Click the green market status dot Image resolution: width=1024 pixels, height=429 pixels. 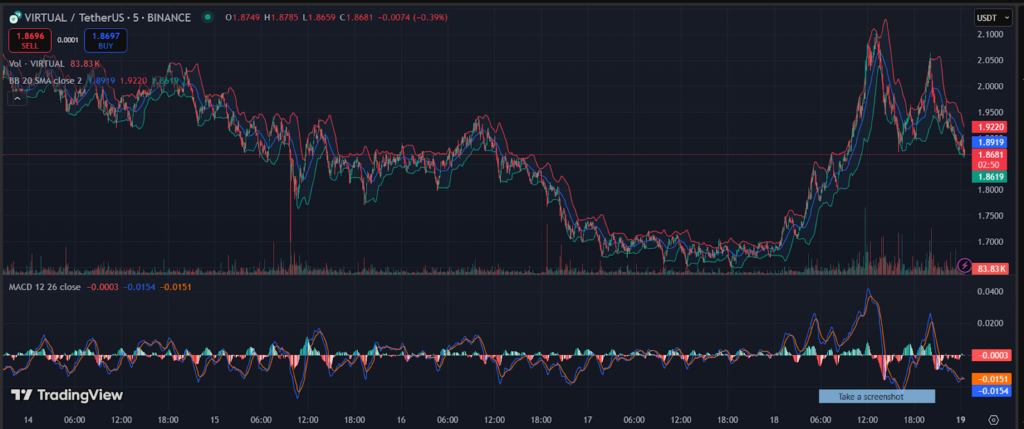207,17
